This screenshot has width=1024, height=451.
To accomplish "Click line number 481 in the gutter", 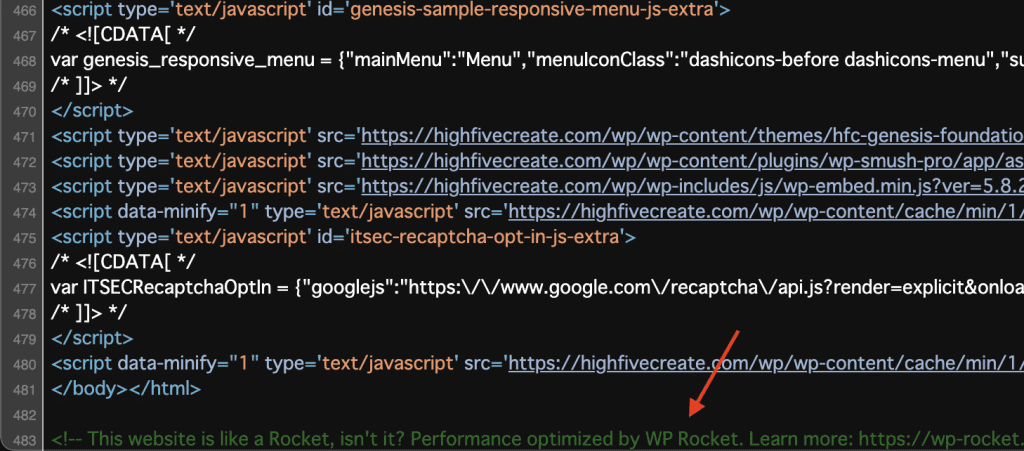I will pyautogui.click(x=24, y=390).
